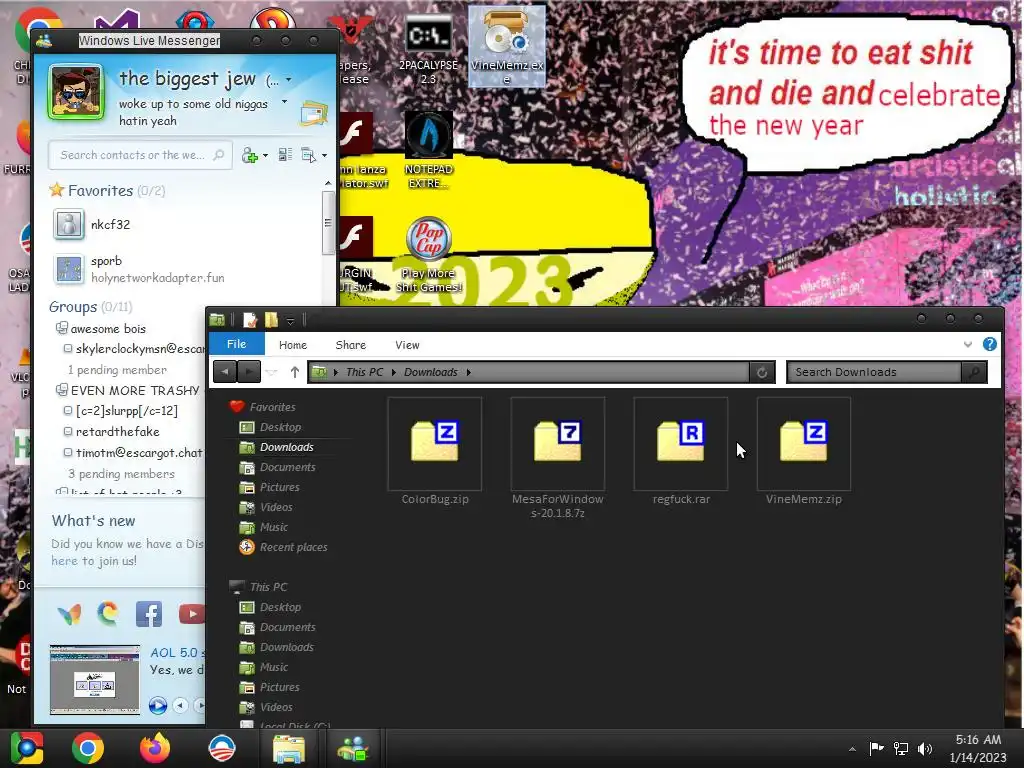Open Chrome from the taskbar
Screen dimensions: 1024x768
88,748
